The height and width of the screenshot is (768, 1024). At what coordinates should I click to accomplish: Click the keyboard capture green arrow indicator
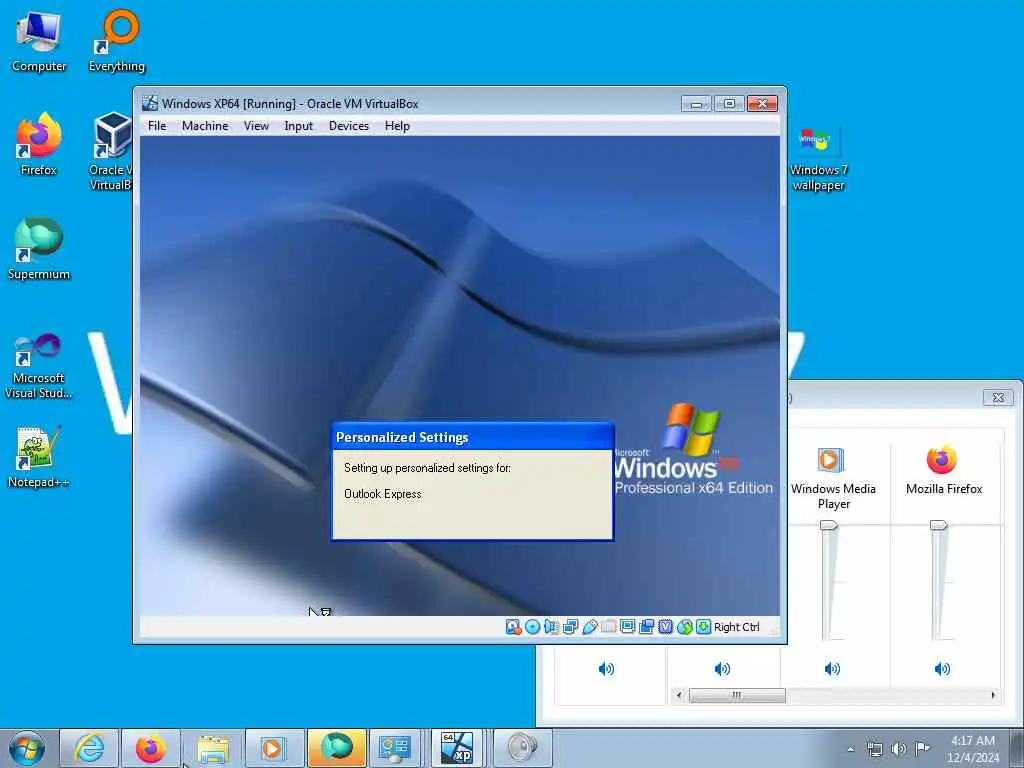point(703,627)
